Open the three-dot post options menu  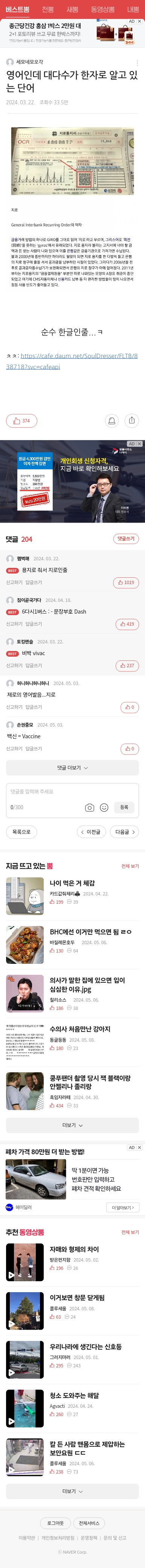[137, 63]
